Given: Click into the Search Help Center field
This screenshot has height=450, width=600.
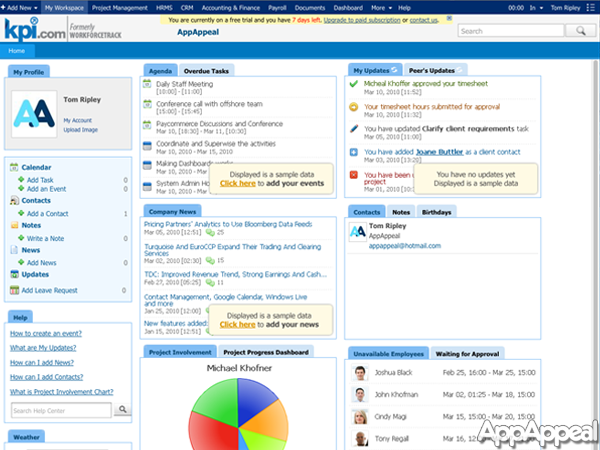Looking at the screenshot, I should tap(62, 409).
